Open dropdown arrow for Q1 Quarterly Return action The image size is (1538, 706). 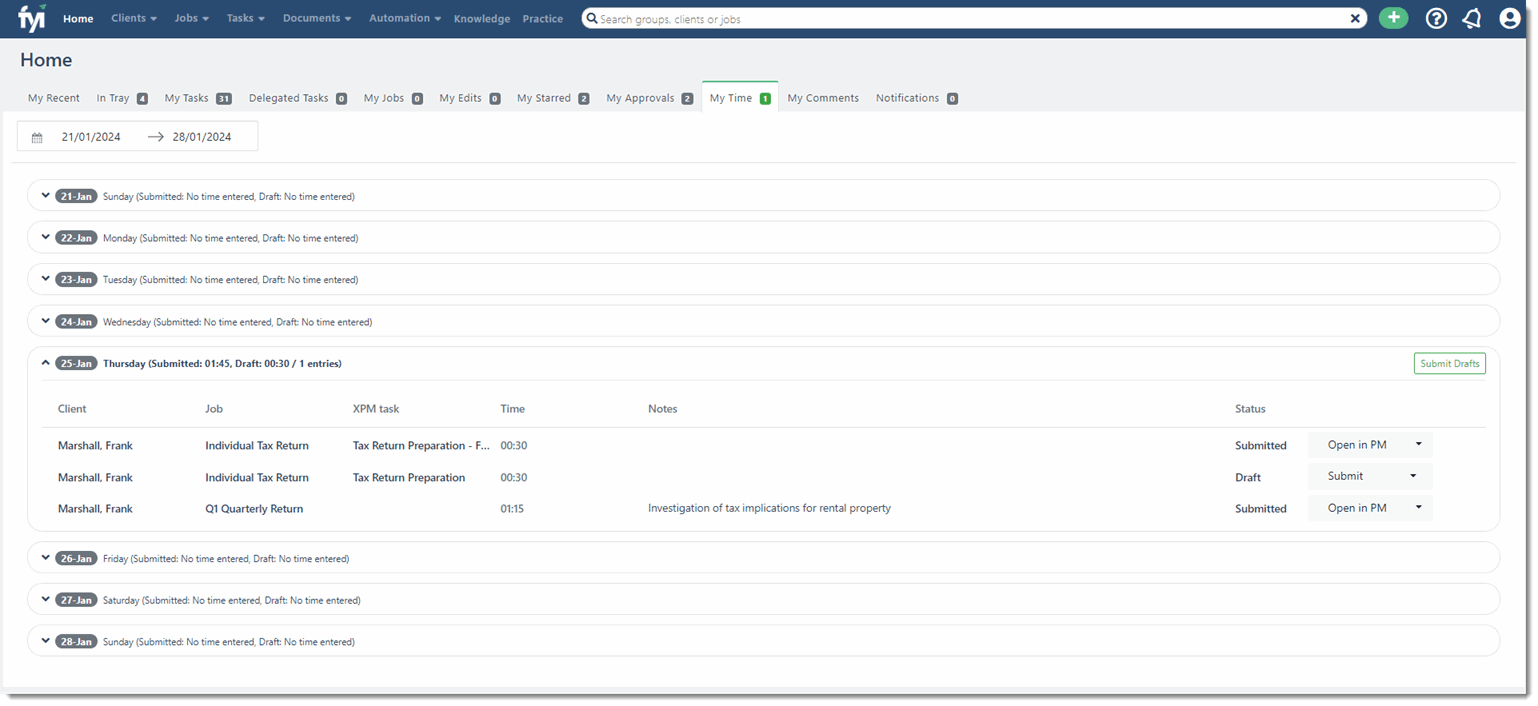[x=1418, y=508]
